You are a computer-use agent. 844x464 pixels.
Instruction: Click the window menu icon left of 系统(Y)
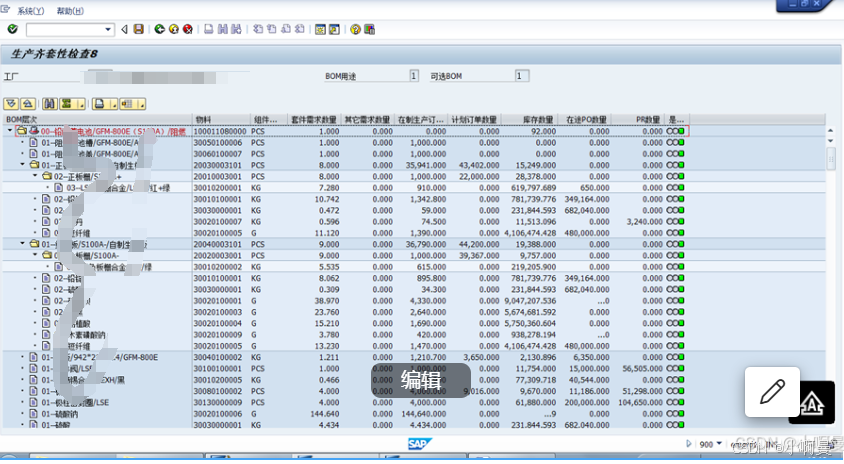[x=5, y=10]
